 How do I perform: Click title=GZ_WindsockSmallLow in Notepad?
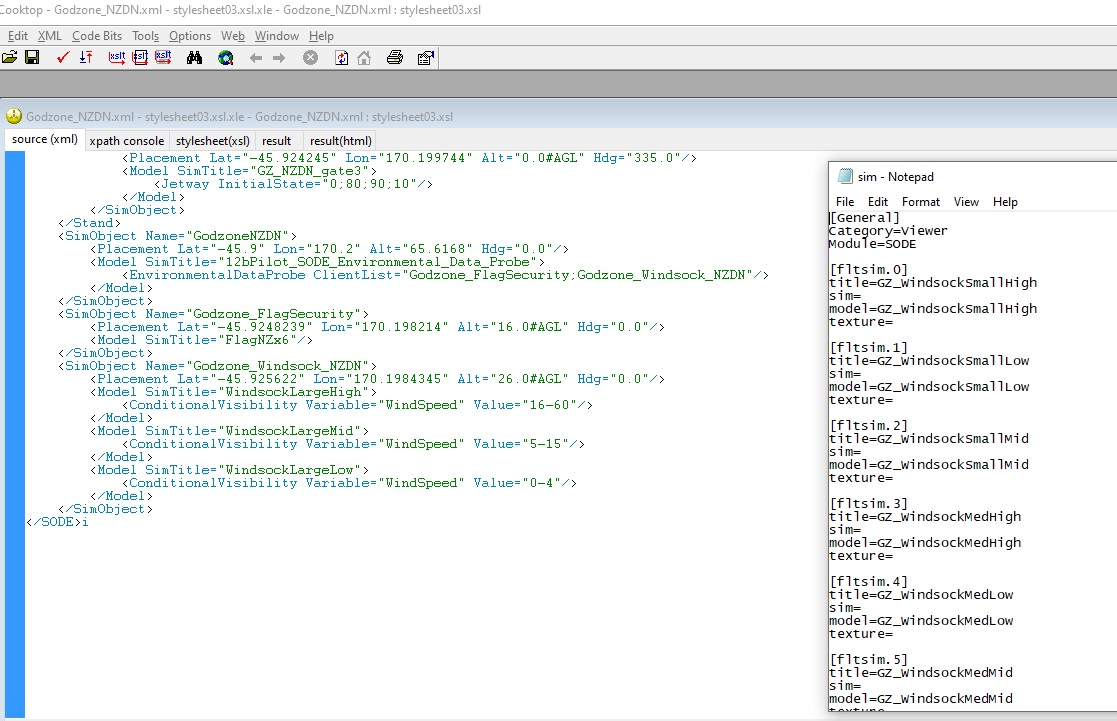[929, 360]
